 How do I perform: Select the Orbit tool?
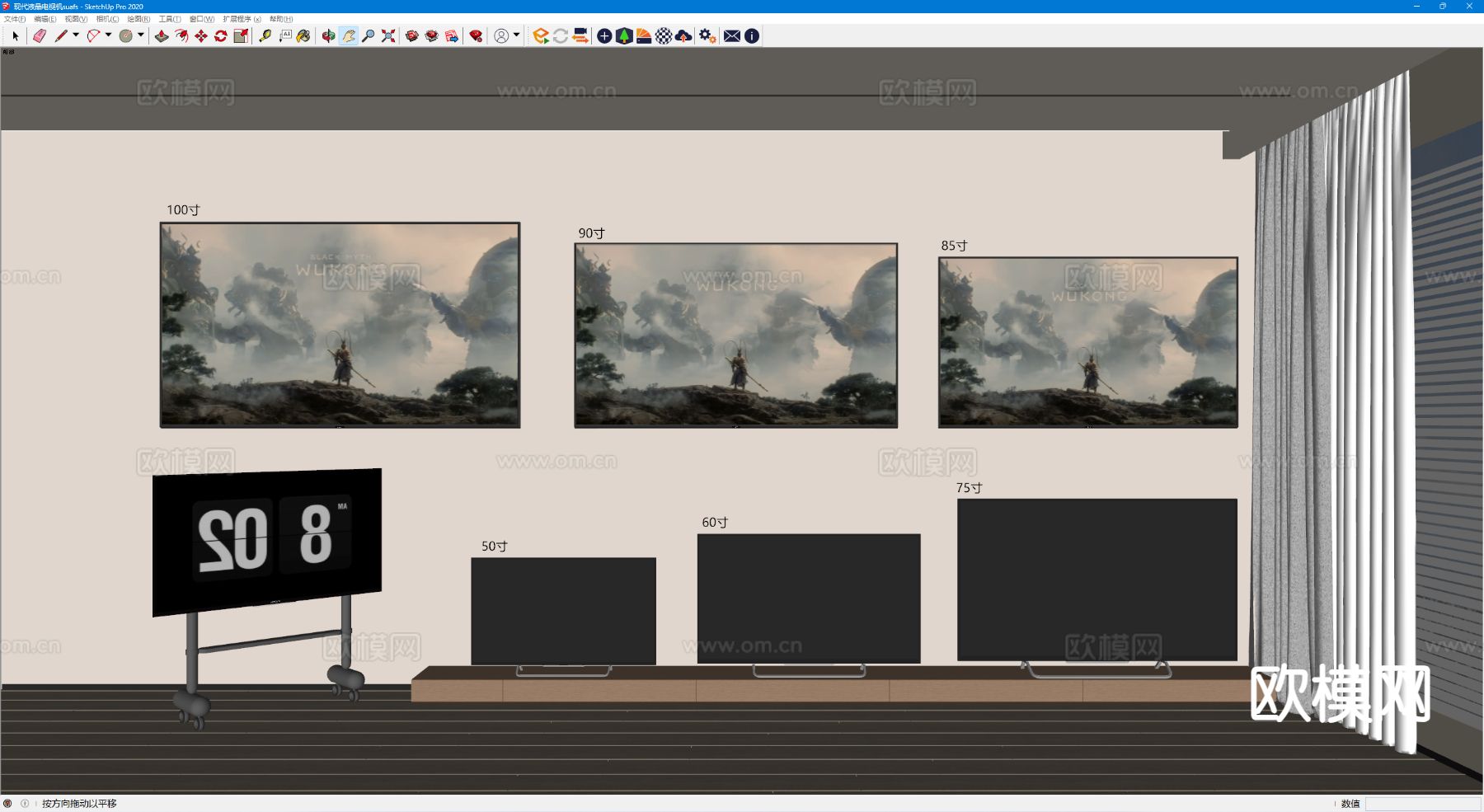pos(328,35)
